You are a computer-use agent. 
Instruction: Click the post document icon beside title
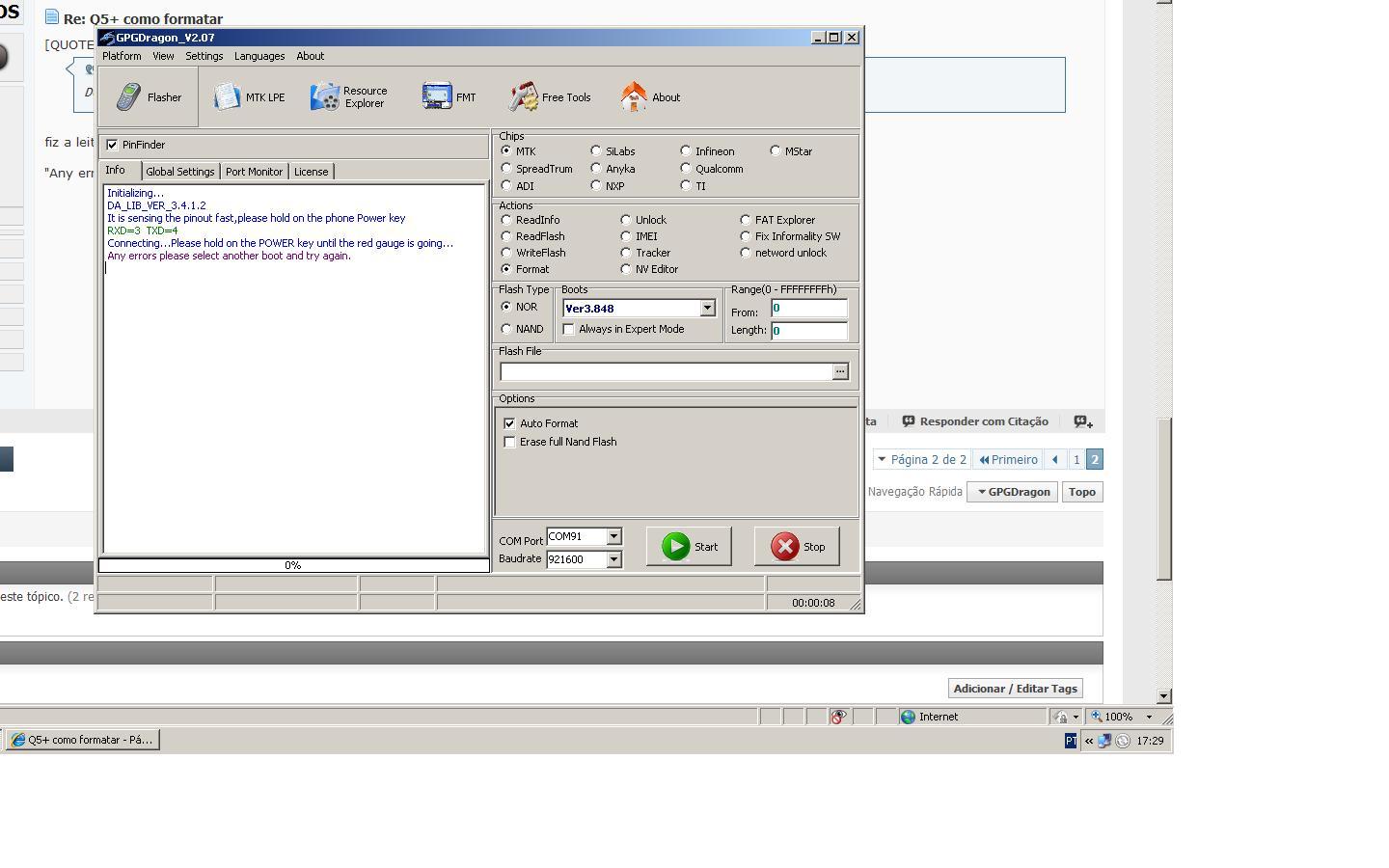click(x=52, y=17)
